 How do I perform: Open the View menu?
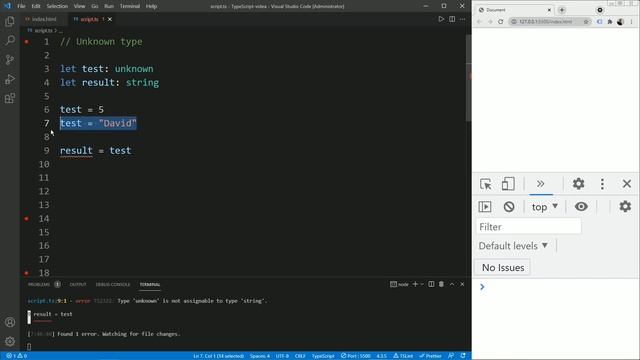[80, 6]
